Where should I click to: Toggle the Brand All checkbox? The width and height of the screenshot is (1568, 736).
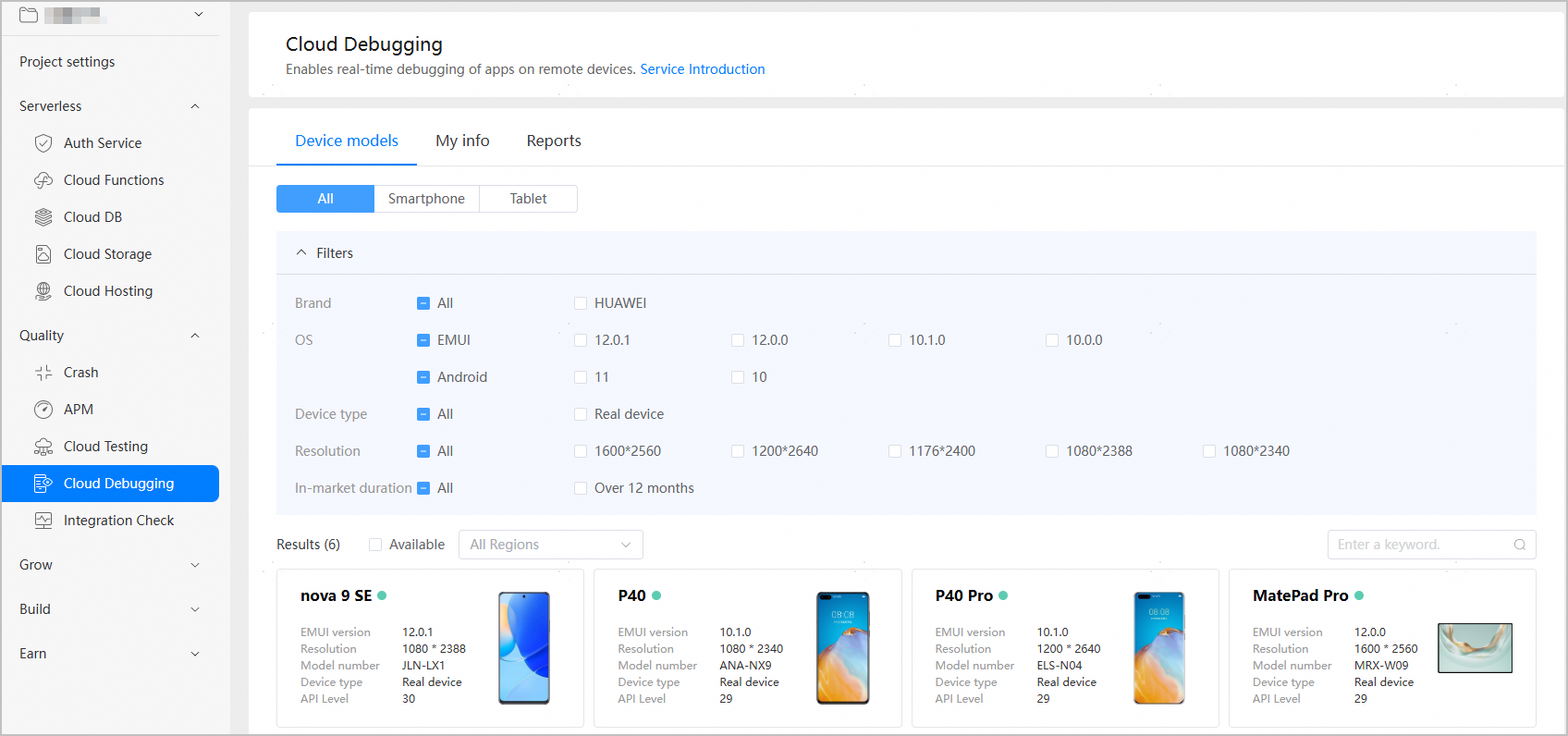tap(423, 303)
